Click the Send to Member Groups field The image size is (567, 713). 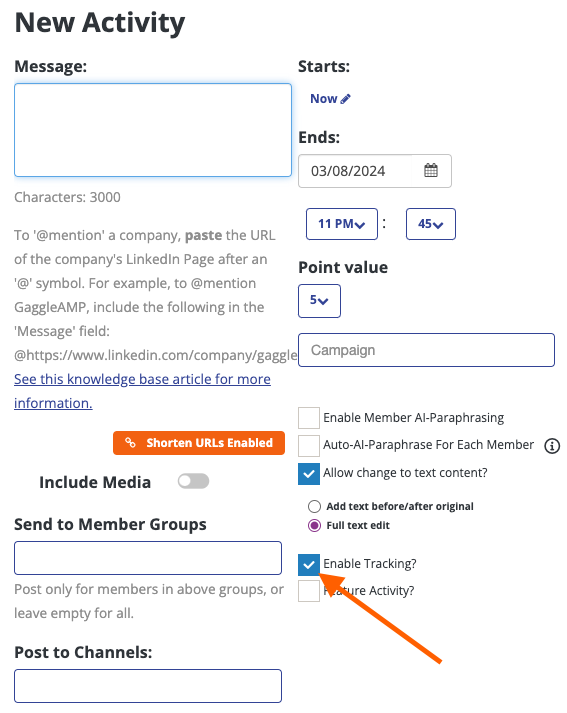(x=148, y=558)
